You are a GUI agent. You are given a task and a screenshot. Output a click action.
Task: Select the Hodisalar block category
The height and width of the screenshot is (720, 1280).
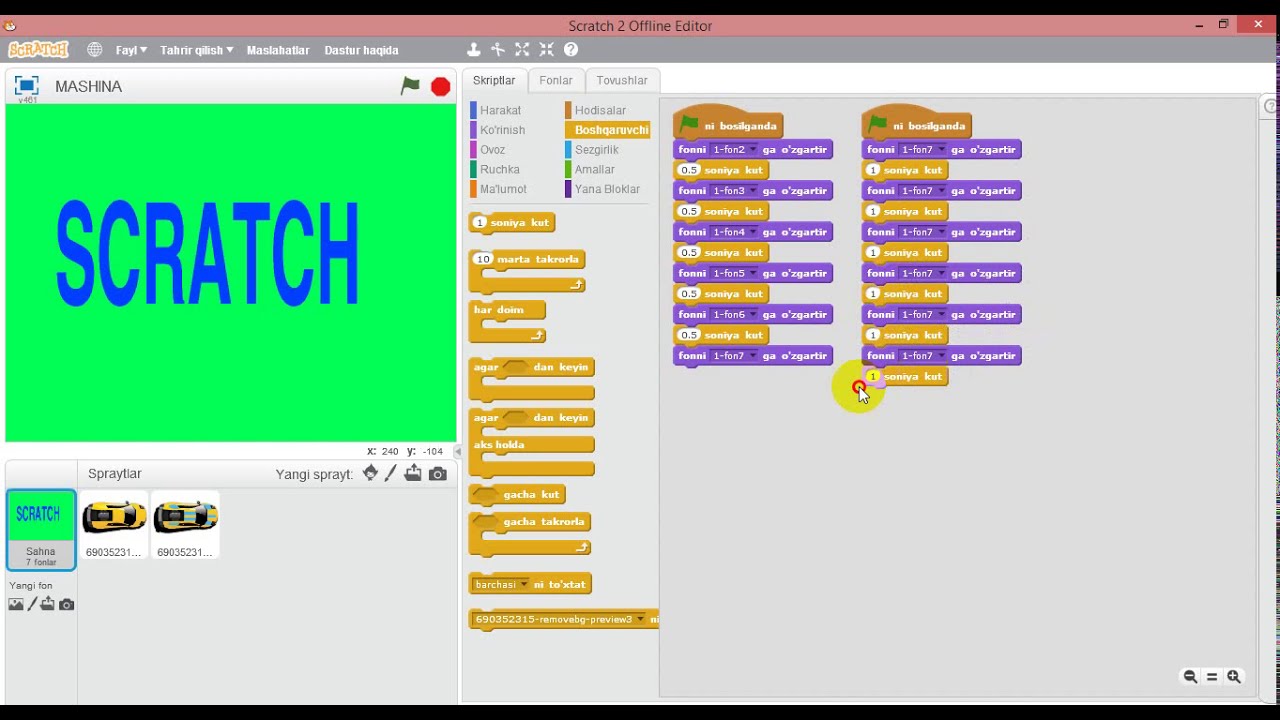600,110
